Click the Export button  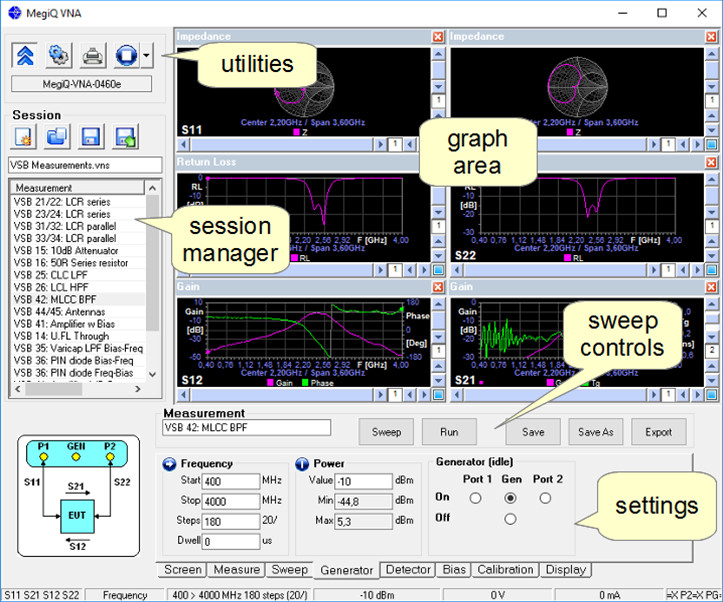(658, 432)
